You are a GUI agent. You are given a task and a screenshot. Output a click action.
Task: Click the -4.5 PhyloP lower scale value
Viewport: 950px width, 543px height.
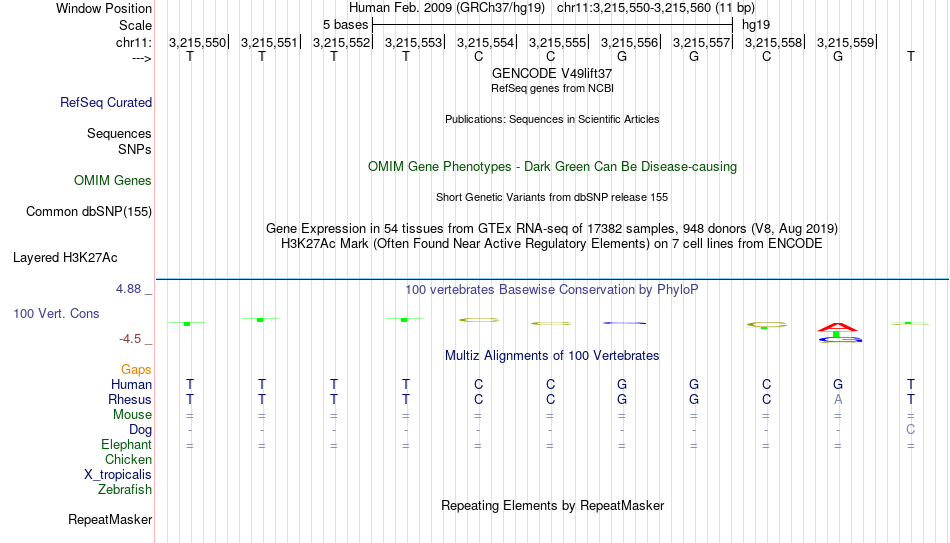point(130,339)
